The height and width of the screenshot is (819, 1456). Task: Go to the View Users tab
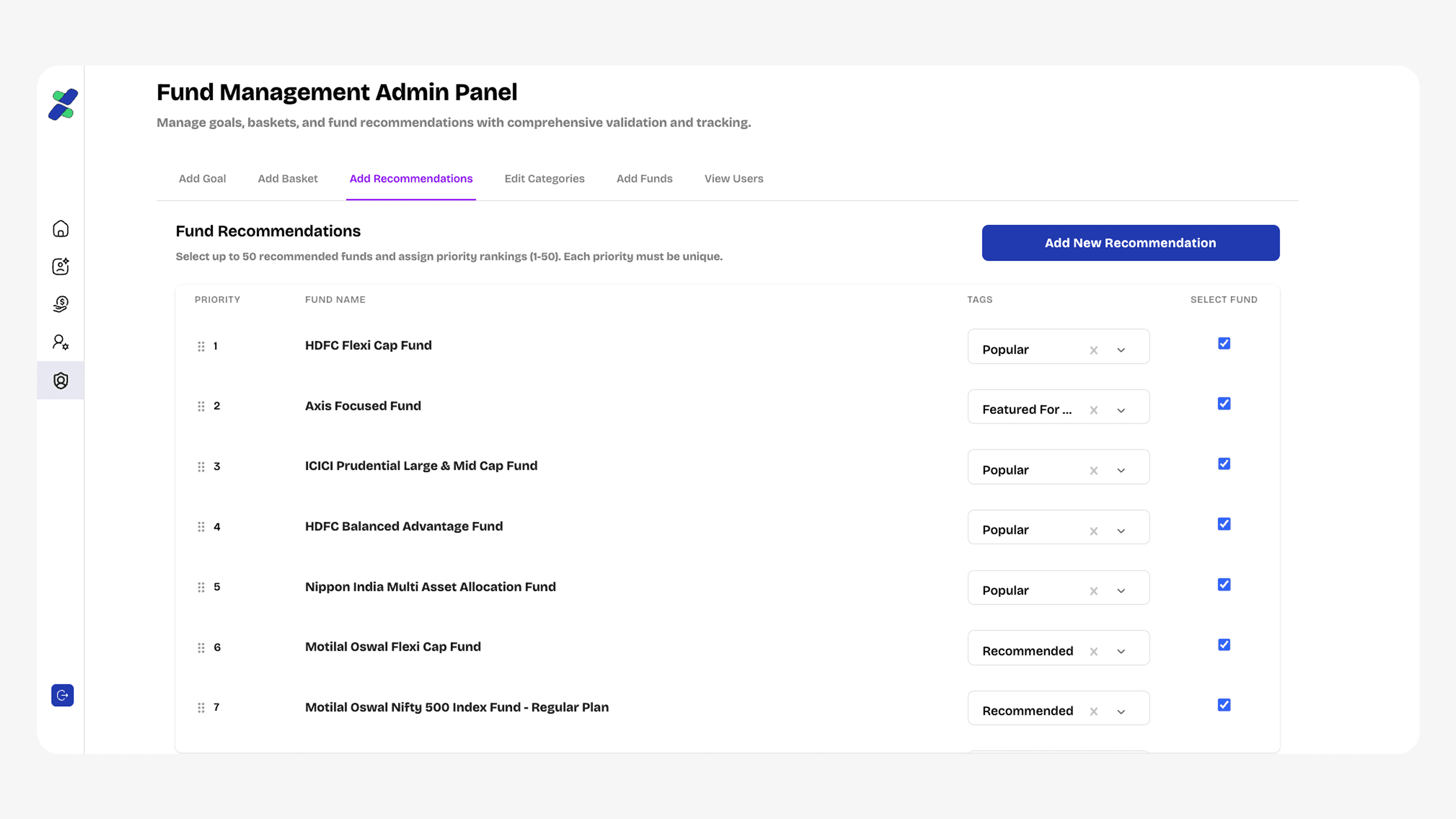(x=734, y=179)
